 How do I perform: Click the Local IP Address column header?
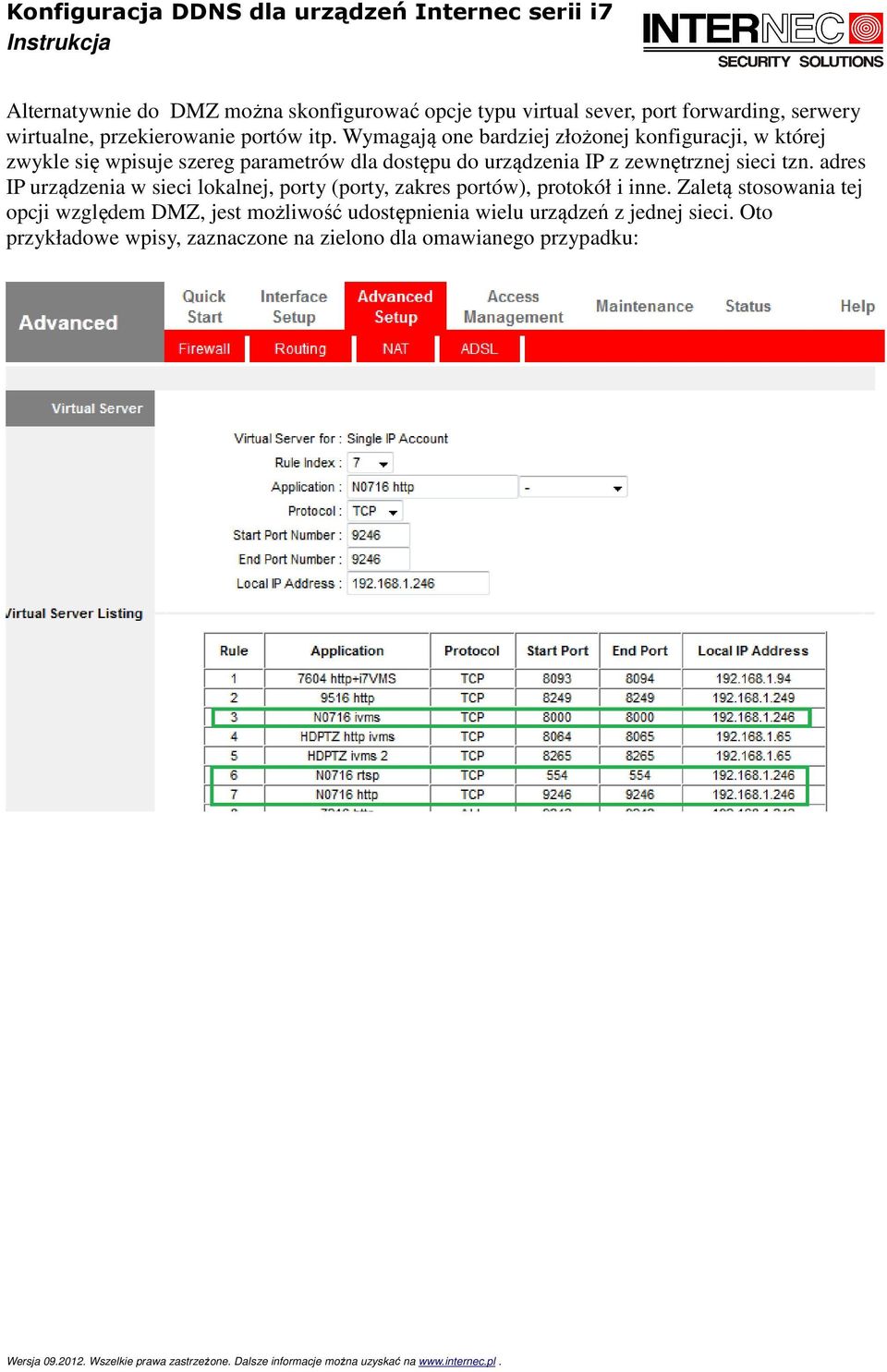(753, 650)
